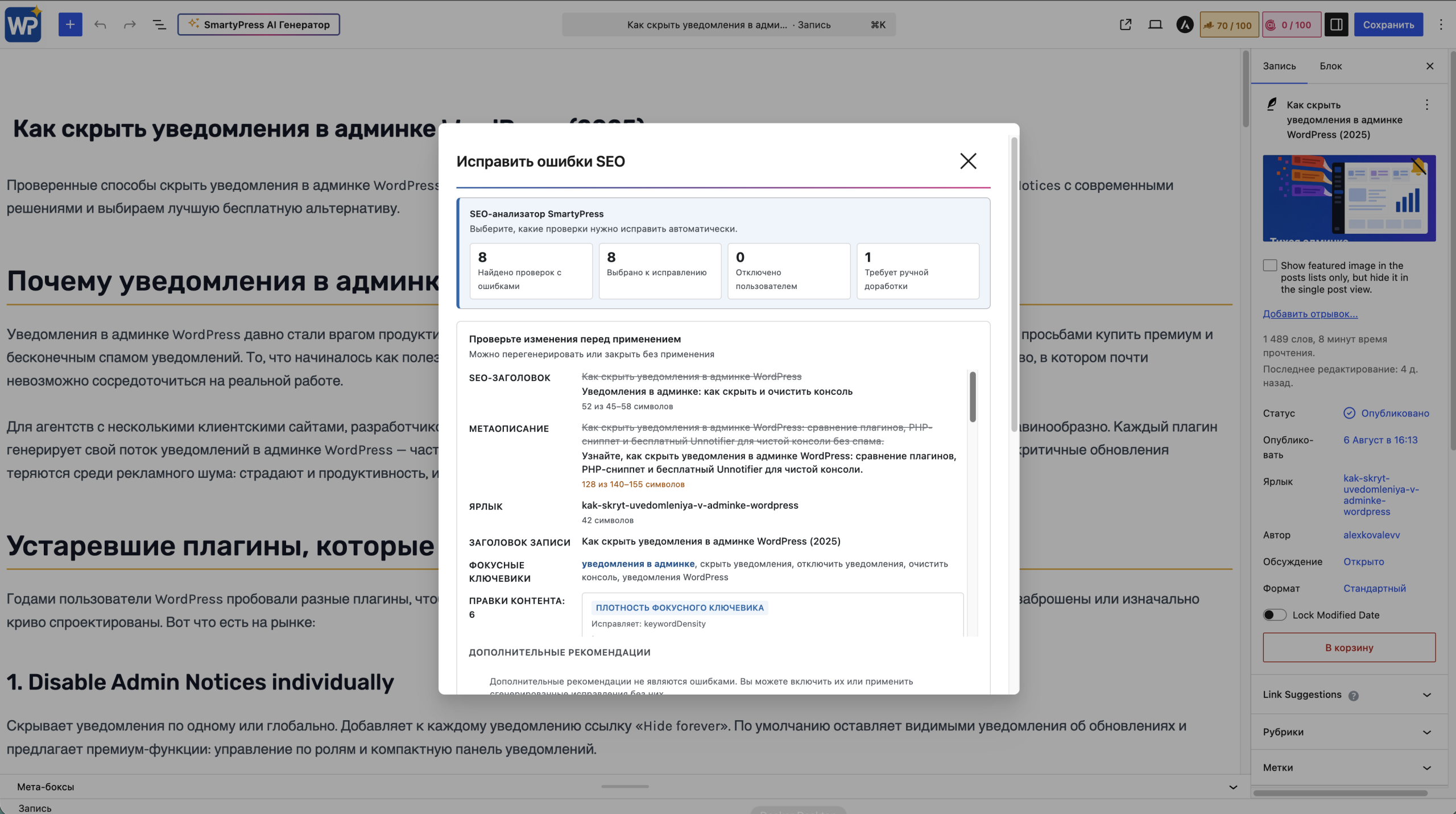The height and width of the screenshot is (814, 1456).
Task: Toggle the settings sidebar panel icon
Action: [x=1336, y=24]
